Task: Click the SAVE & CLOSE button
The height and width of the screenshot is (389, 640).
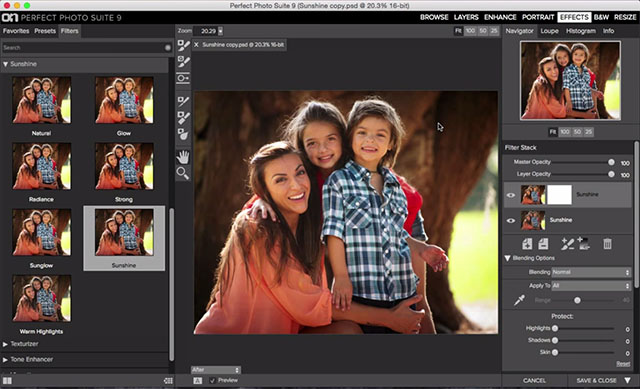Action: pos(596,380)
